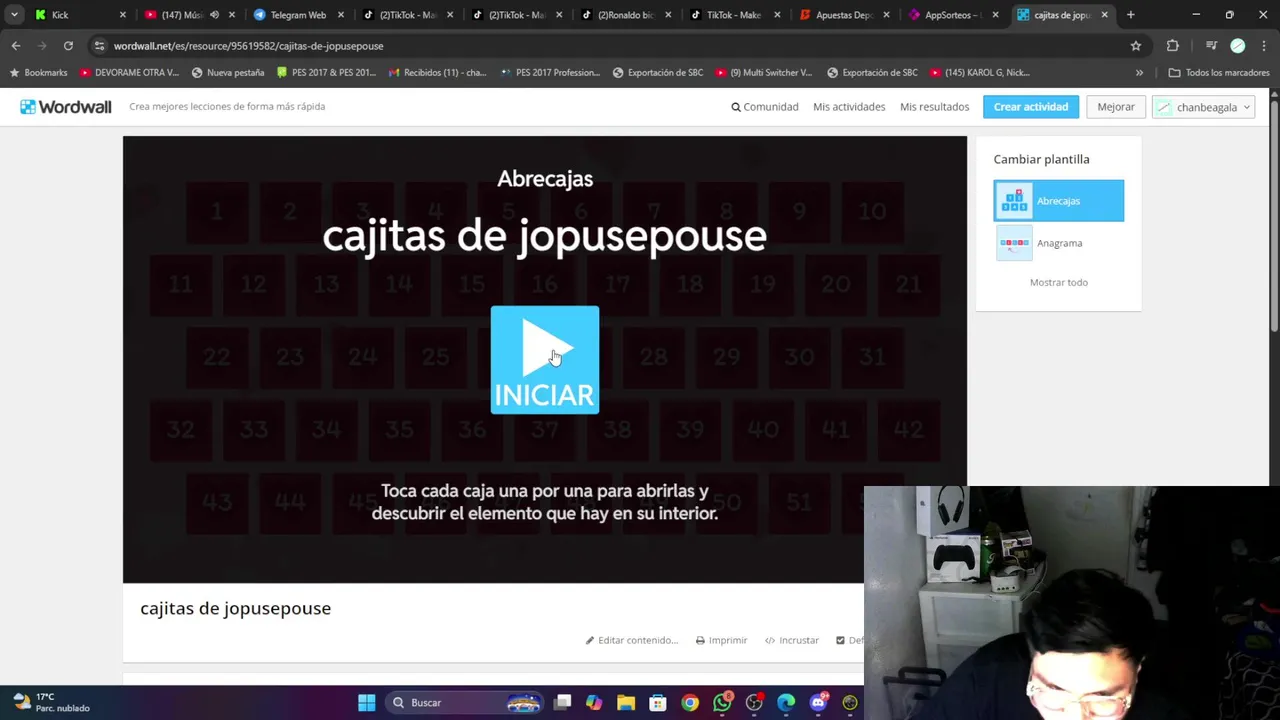
Task: Open the media controls icon in toolbar
Action: point(1211,46)
